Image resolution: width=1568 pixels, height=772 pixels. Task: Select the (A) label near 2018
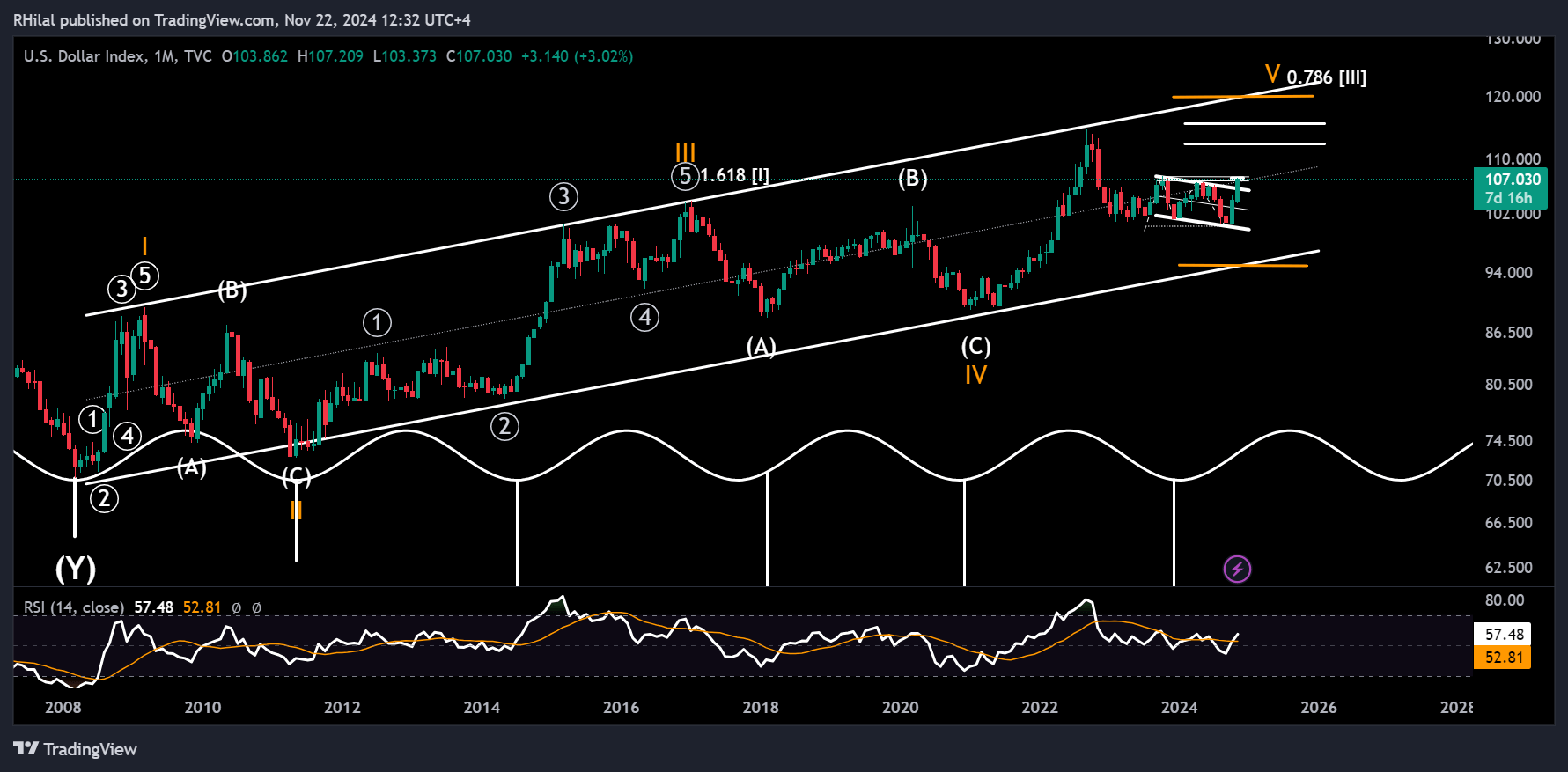click(762, 347)
